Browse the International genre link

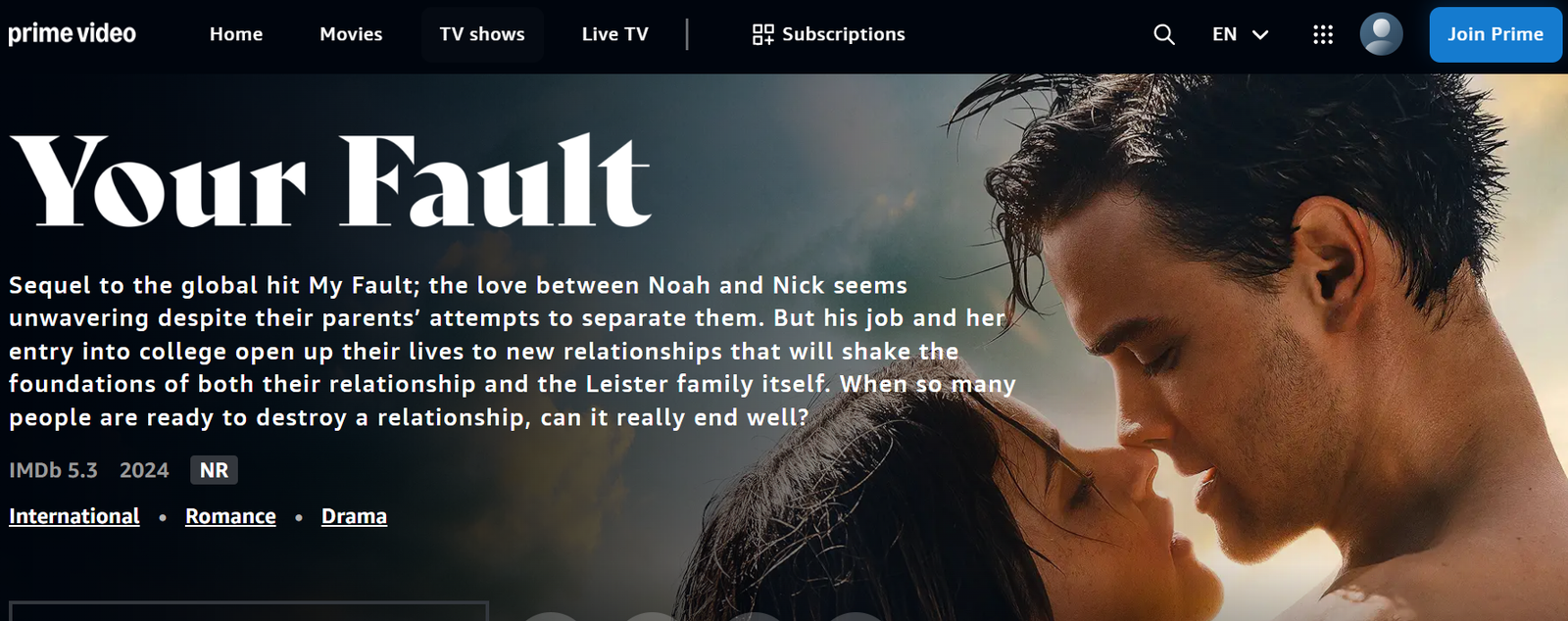[74, 516]
